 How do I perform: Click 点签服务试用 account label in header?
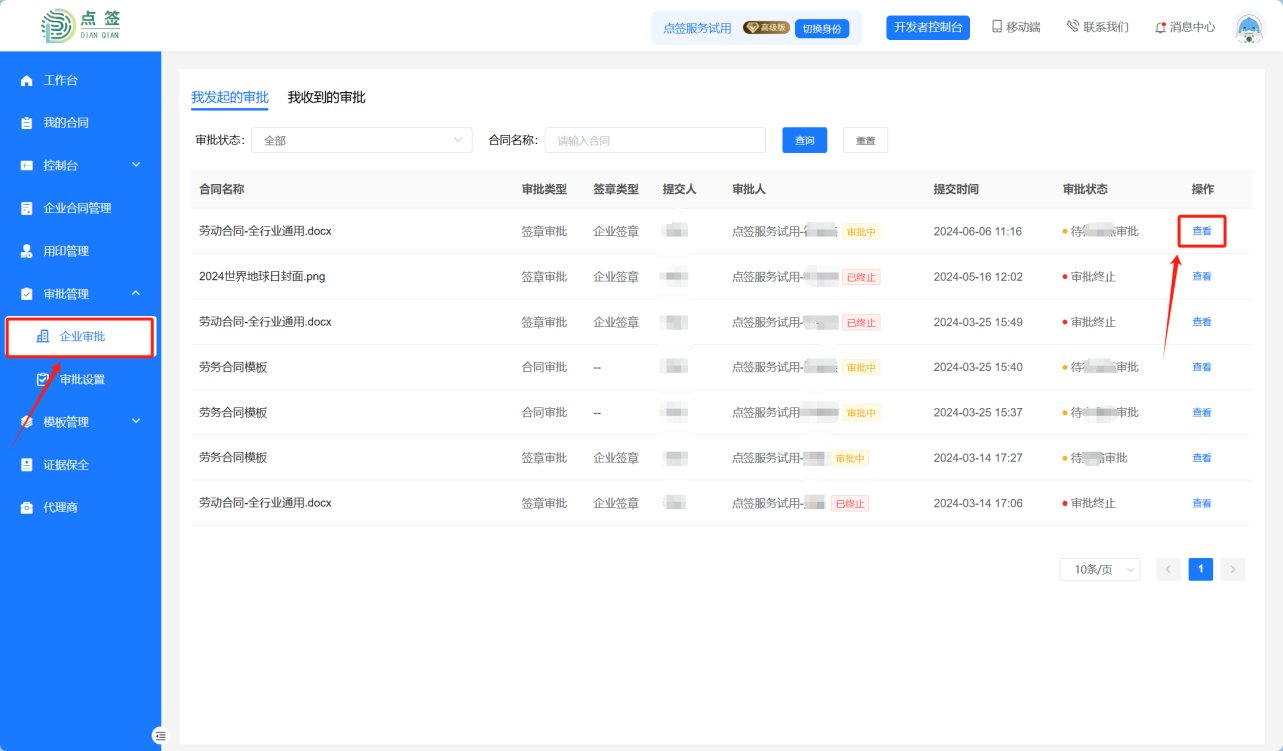[x=697, y=28]
